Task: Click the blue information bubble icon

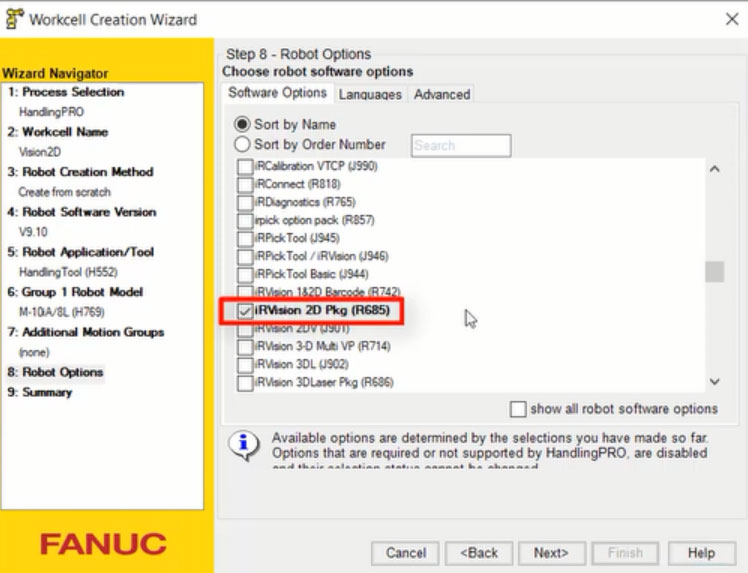Action: coord(244,445)
